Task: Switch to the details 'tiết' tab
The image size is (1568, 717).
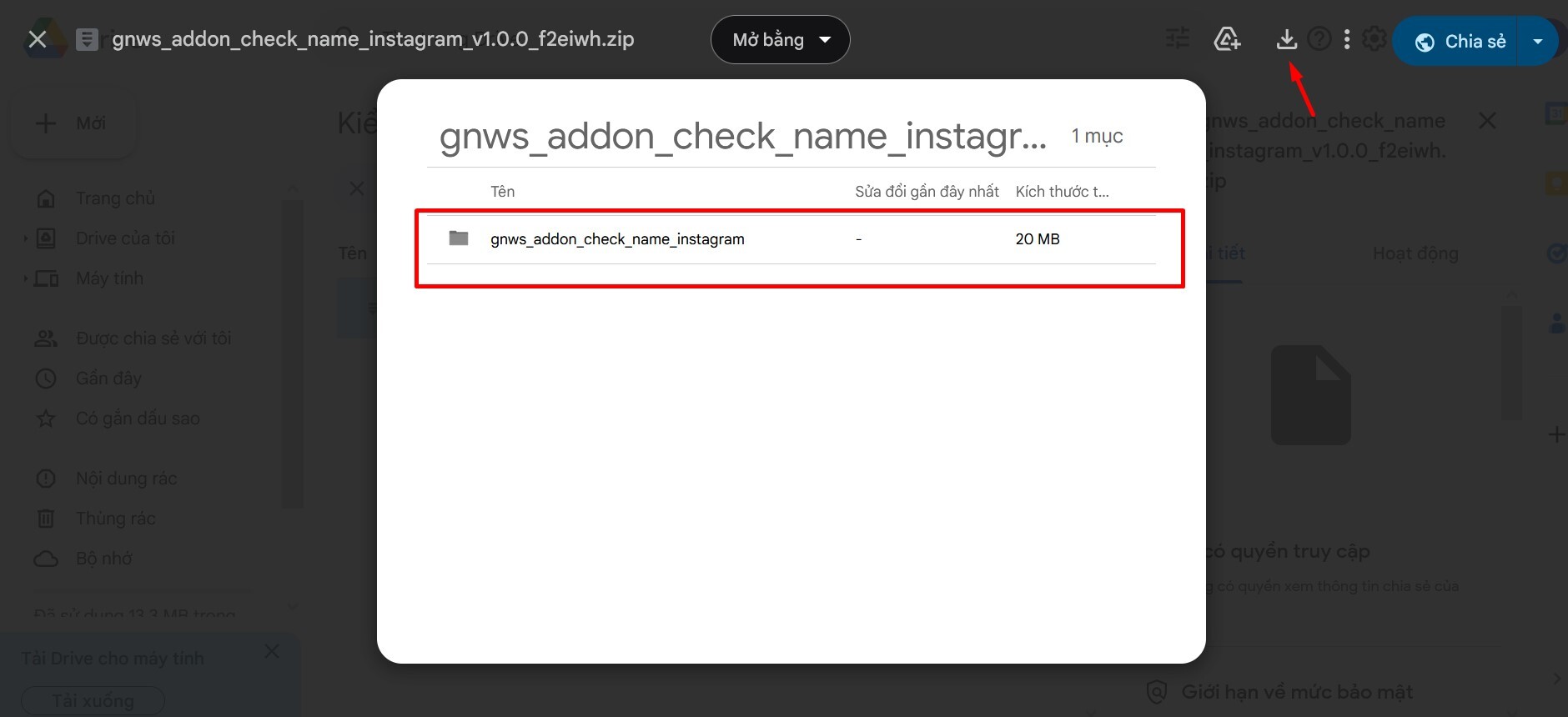Action: 1227,253
